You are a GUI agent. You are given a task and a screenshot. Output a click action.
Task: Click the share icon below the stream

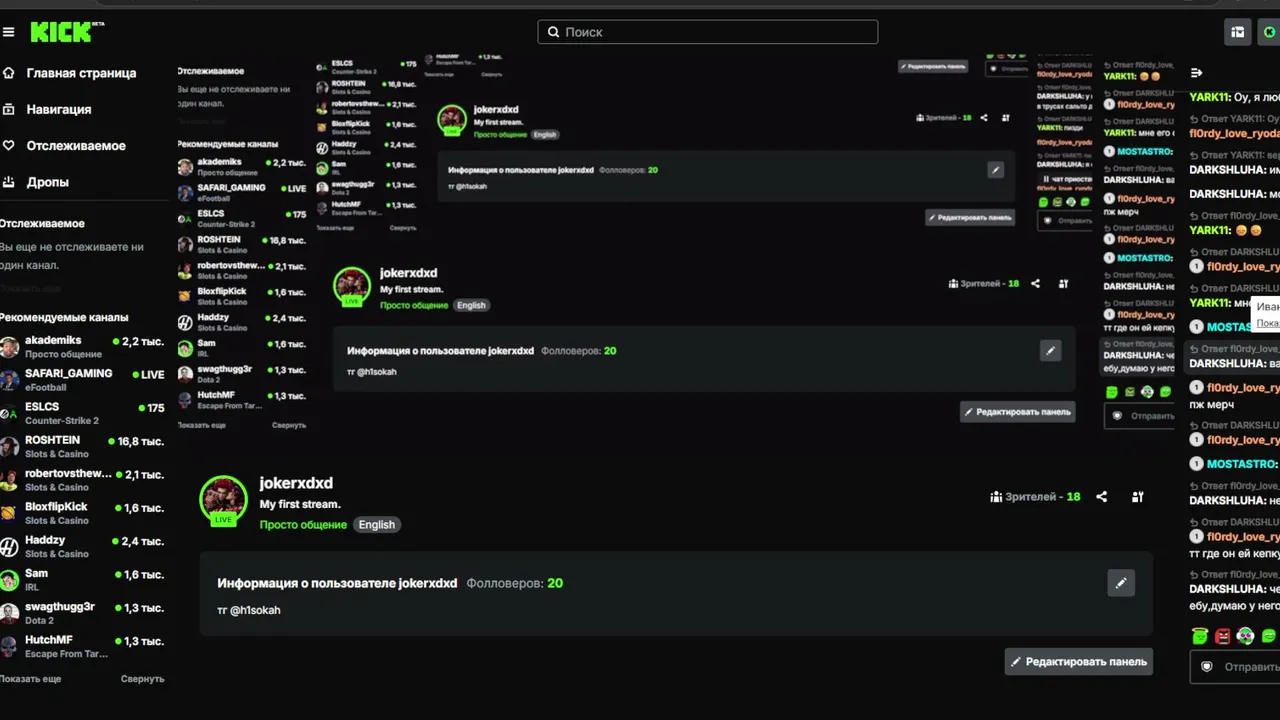pos(1102,497)
